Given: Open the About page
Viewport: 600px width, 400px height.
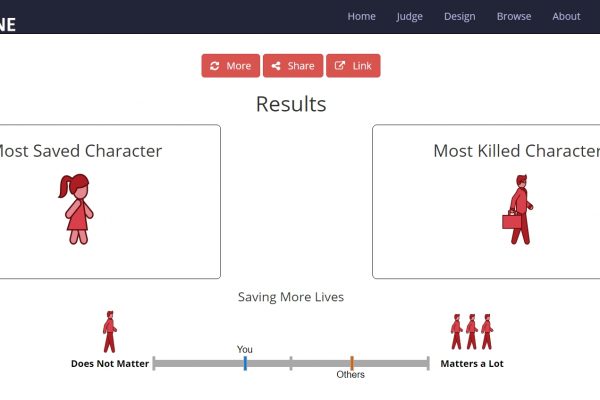Looking at the screenshot, I should (x=566, y=16).
